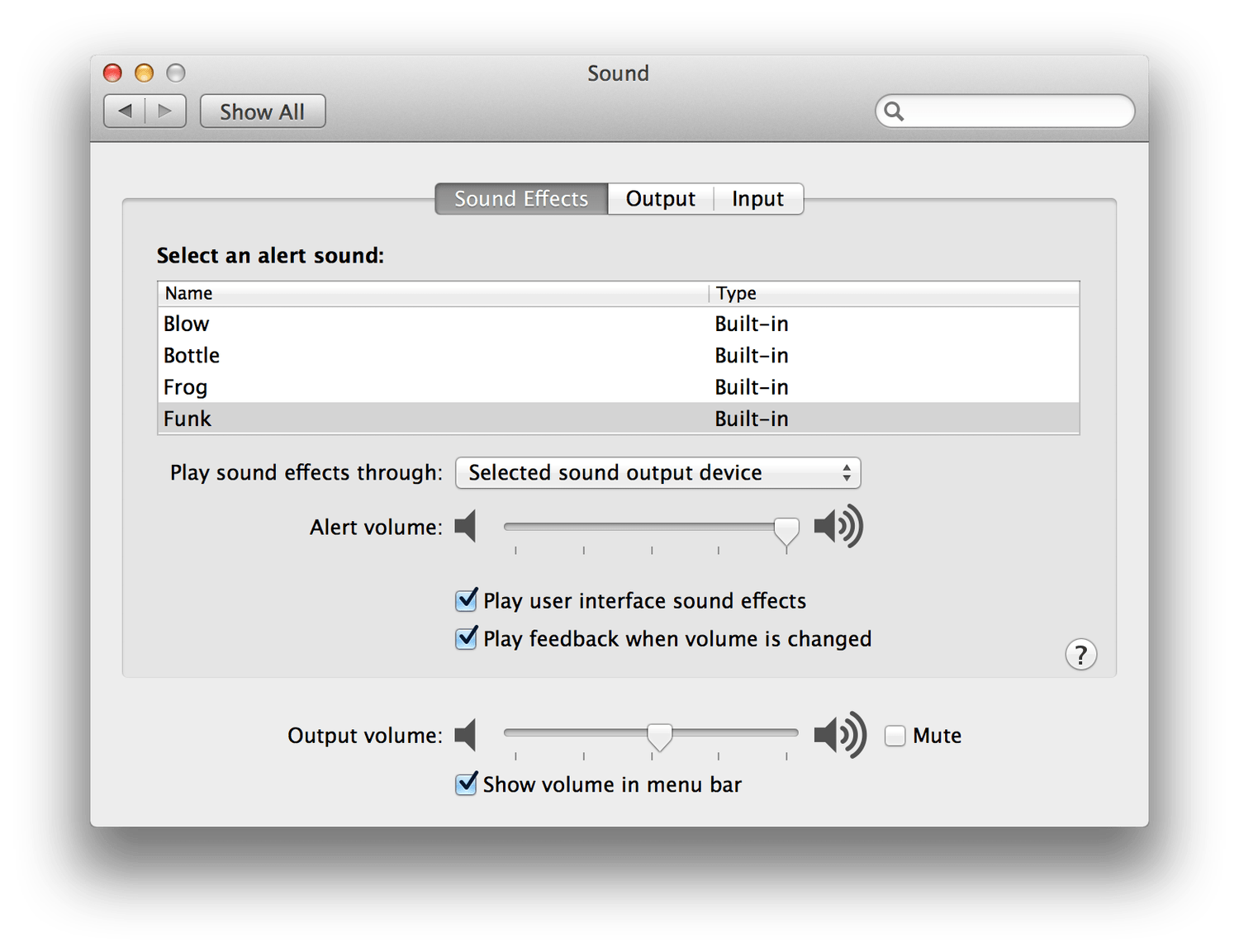Click the quiet speaker icon beside Alert volume
Image resolution: width=1239 pixels, height=952 pixels.
tap(466, 526)
